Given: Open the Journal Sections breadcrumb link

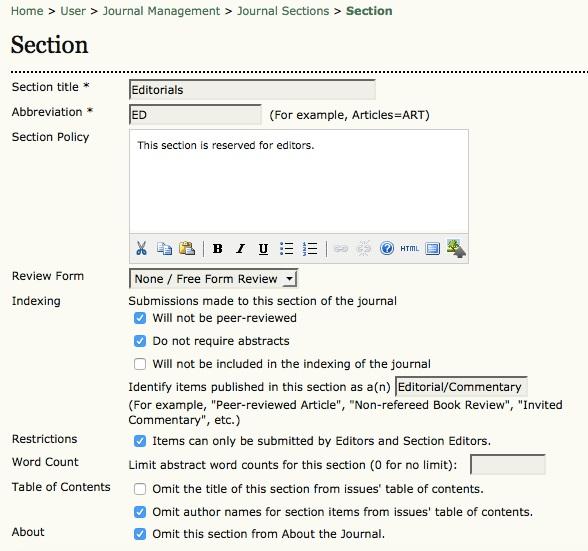Looking at the screenshot, I should tap(283, 11).
